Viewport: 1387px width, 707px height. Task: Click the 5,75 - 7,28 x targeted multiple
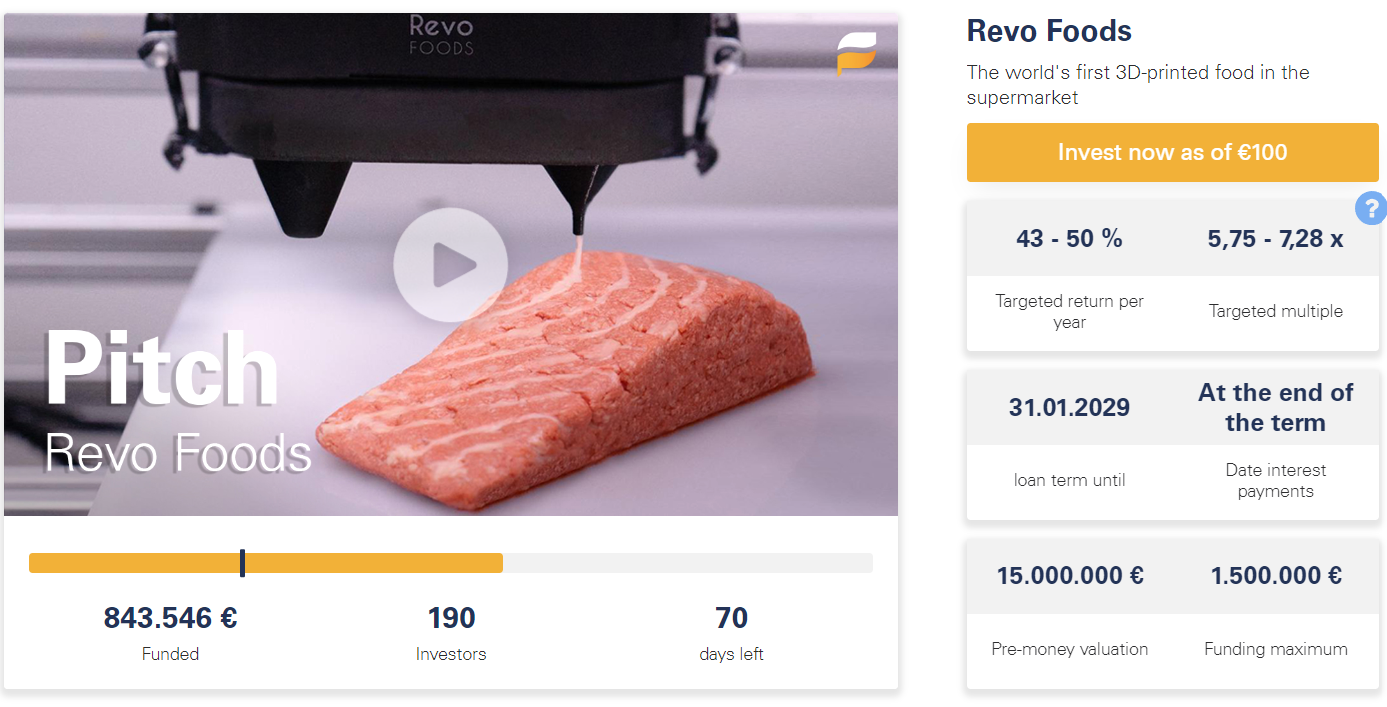click(x=1275, y=239)
